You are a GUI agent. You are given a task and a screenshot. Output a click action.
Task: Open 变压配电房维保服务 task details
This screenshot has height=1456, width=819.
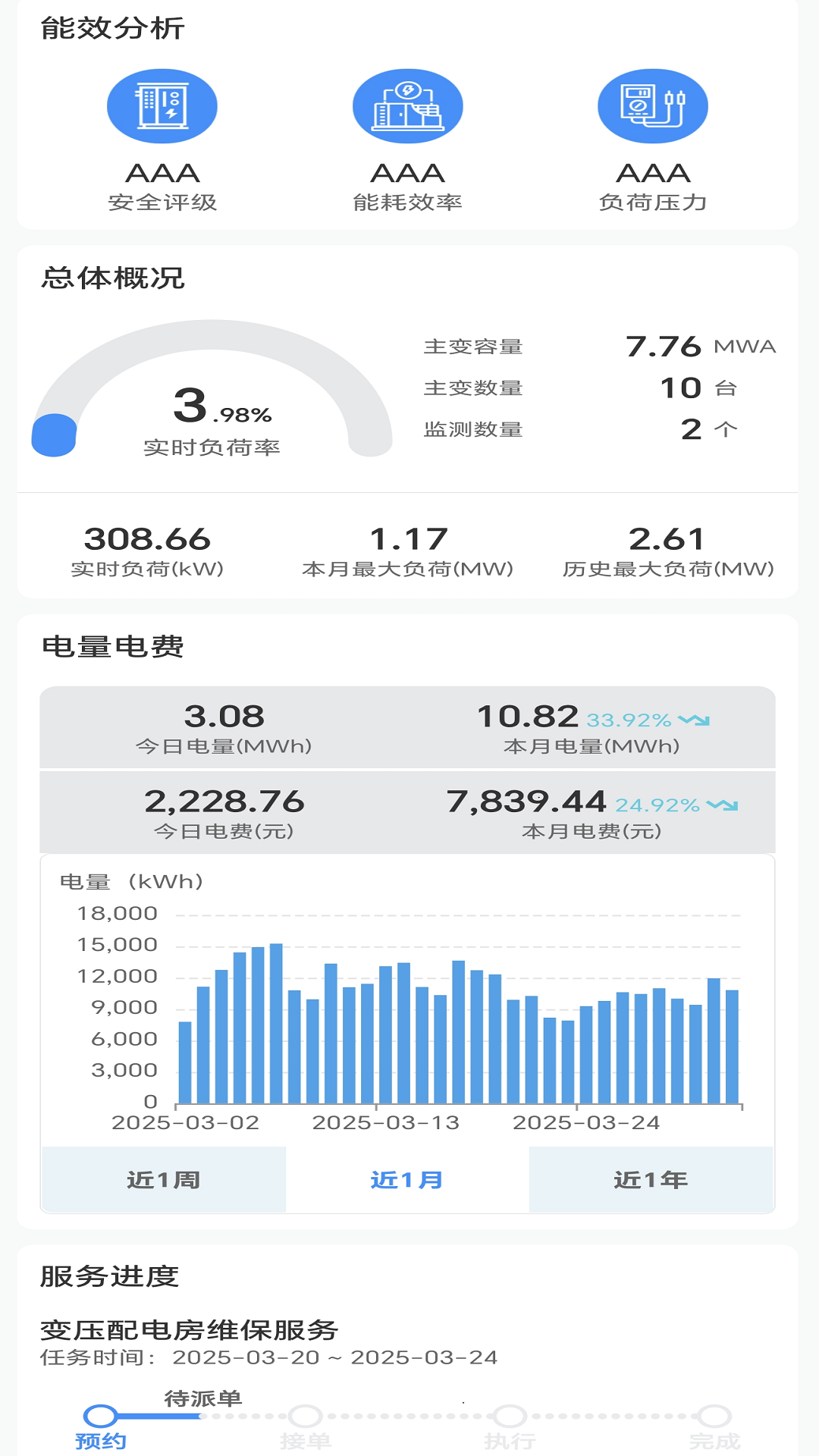coord(190,1330)
